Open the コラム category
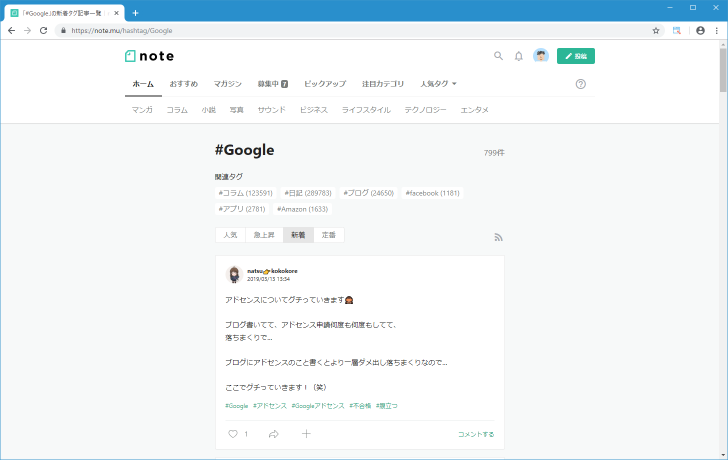Viewport: 728px width, 460px height. coord(177,110)
